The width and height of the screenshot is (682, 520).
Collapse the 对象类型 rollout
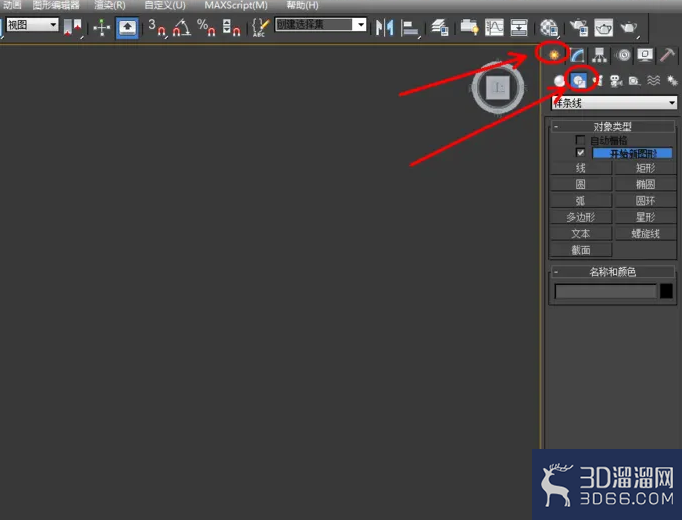coord(612,127)
